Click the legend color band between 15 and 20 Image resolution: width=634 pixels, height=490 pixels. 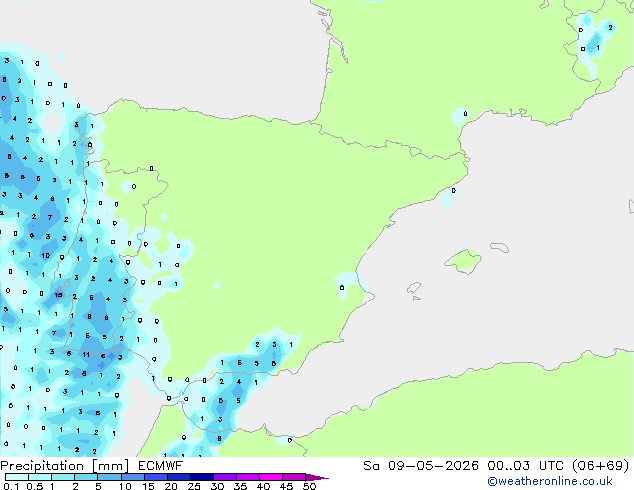pos(155,477)
